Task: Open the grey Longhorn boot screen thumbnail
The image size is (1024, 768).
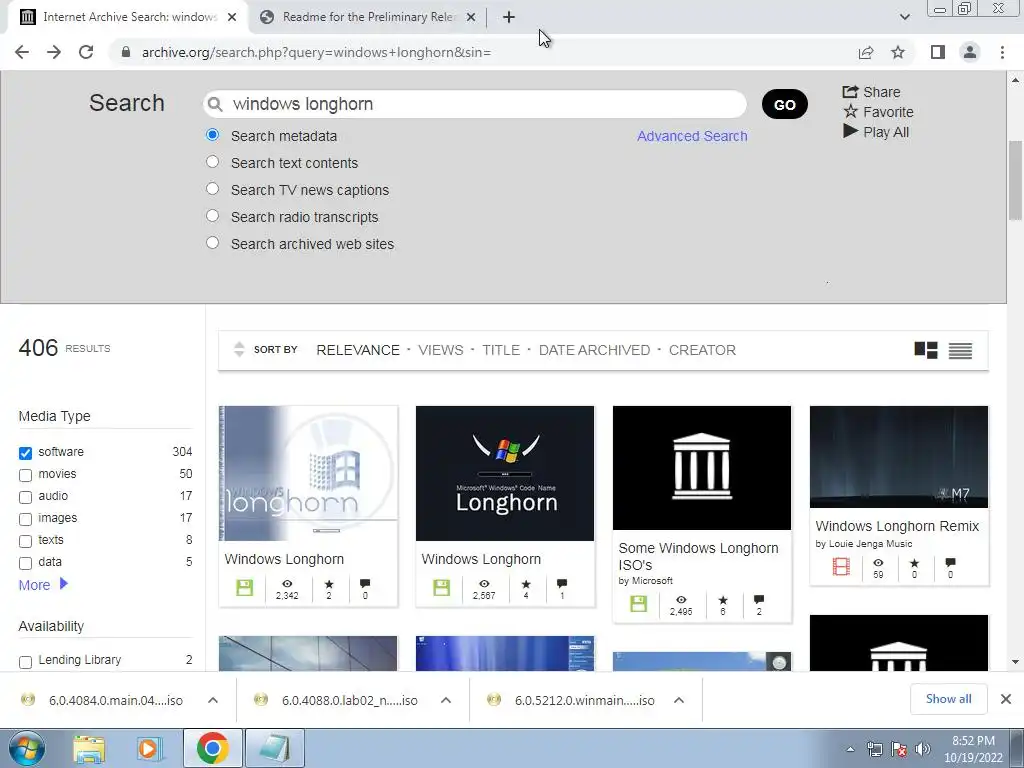Action: (x=308, y=473)
